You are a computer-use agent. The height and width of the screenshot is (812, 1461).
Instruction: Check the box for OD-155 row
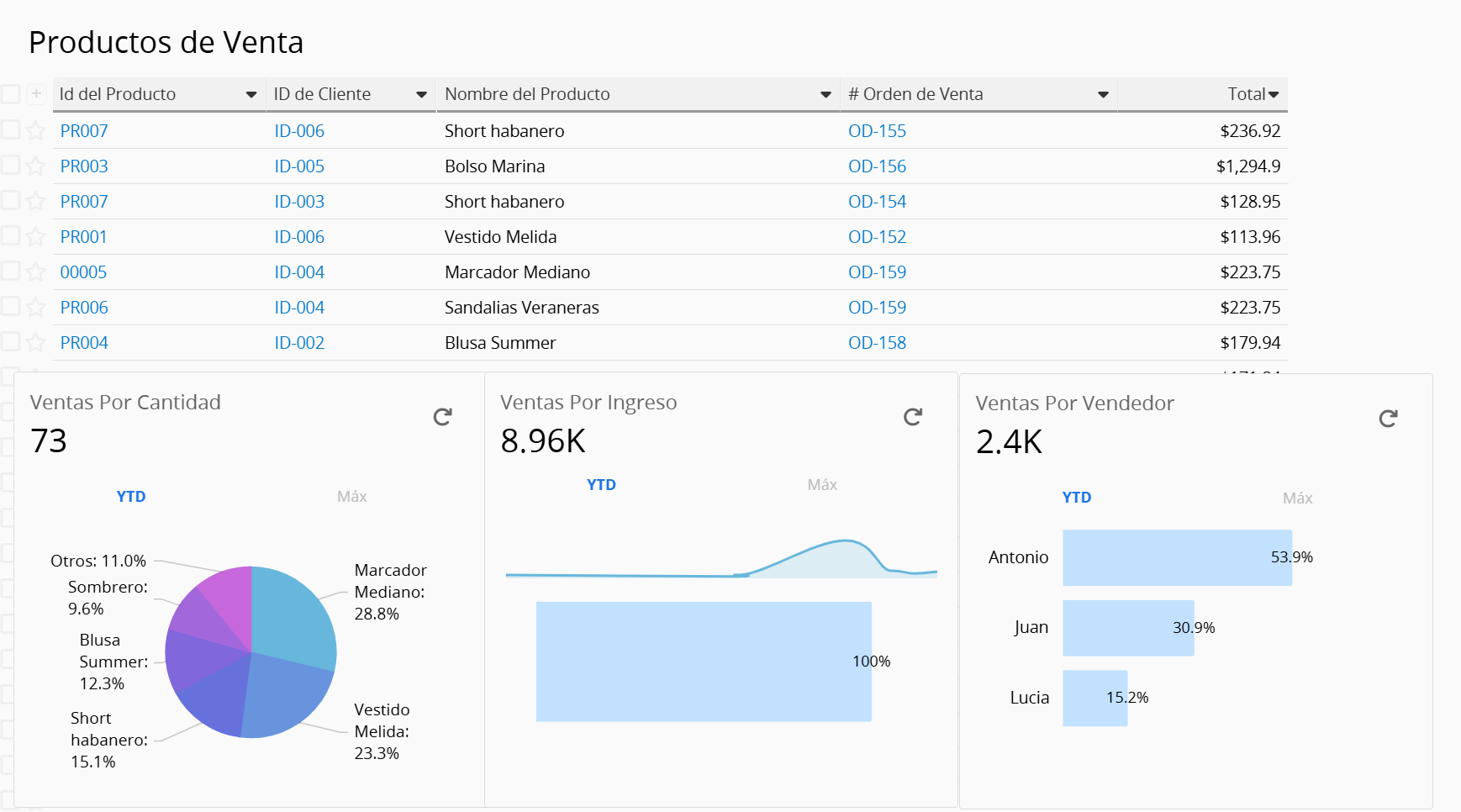[x=10, y=129]
